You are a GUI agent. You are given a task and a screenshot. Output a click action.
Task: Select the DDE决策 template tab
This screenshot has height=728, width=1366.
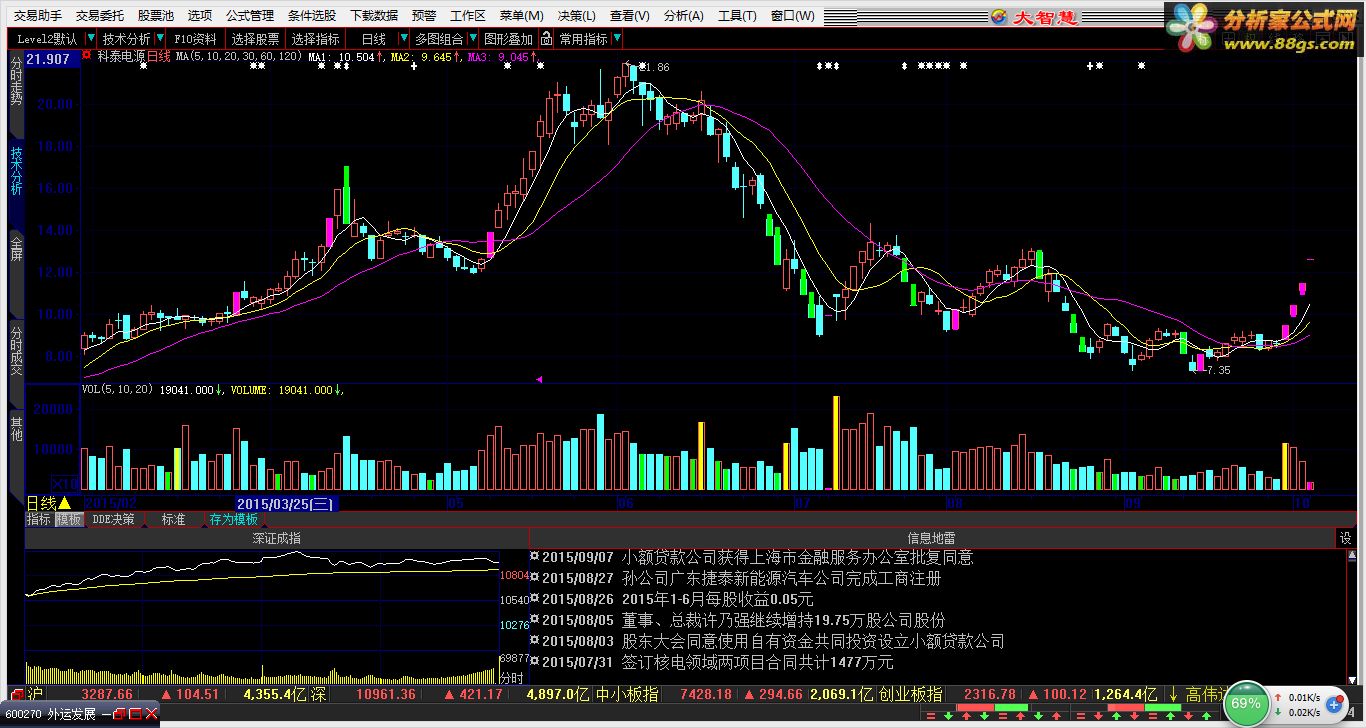coord(113,519)
